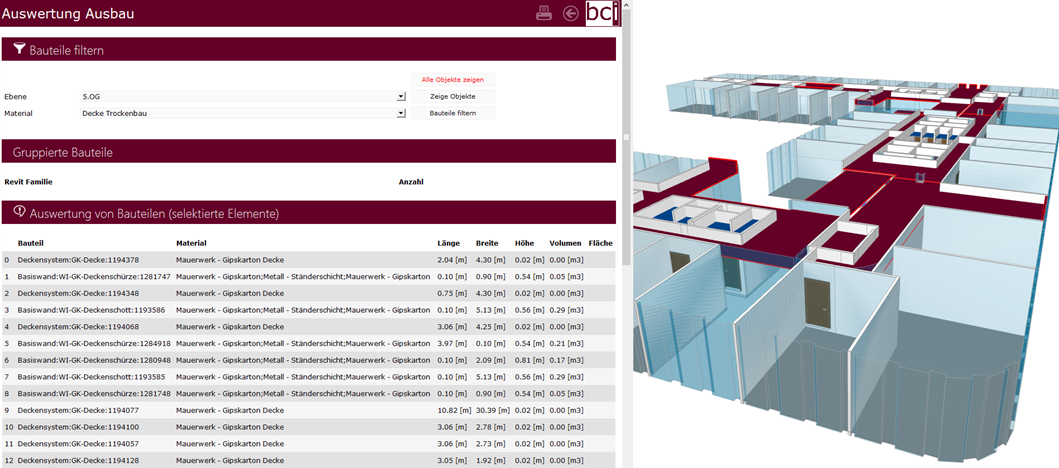Select row Basiswand:WI-GK-Deckenschürze:1281748
The image size is (1059, 468).
pos(309,393)
